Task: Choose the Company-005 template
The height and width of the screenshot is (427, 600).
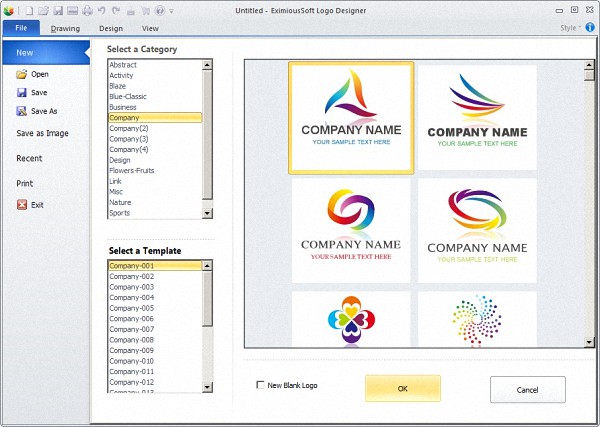Action: [x=131, y=308]
